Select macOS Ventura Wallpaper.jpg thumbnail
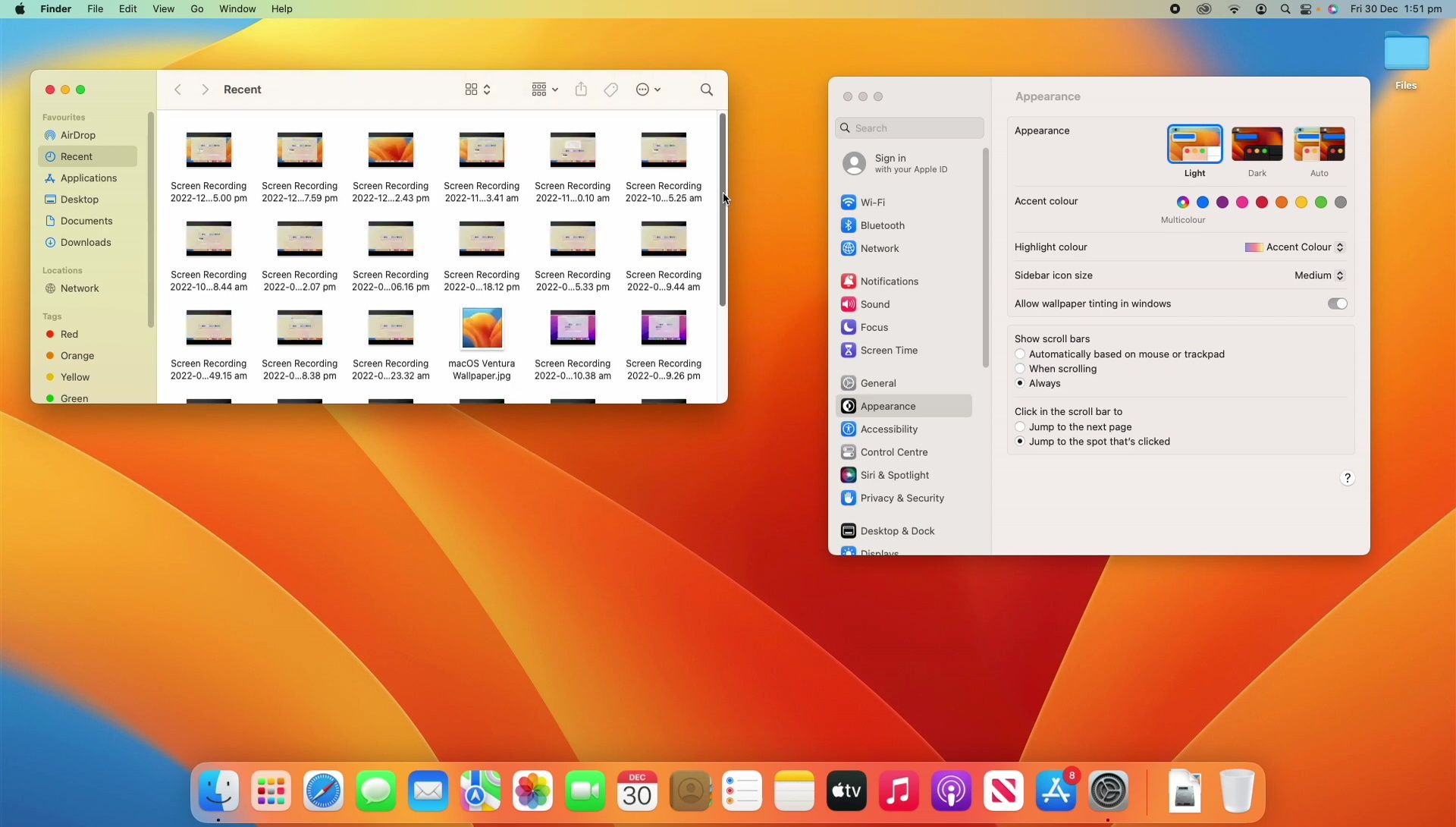Viewport: 1456px width, 827px height. [x=482, y=329]
